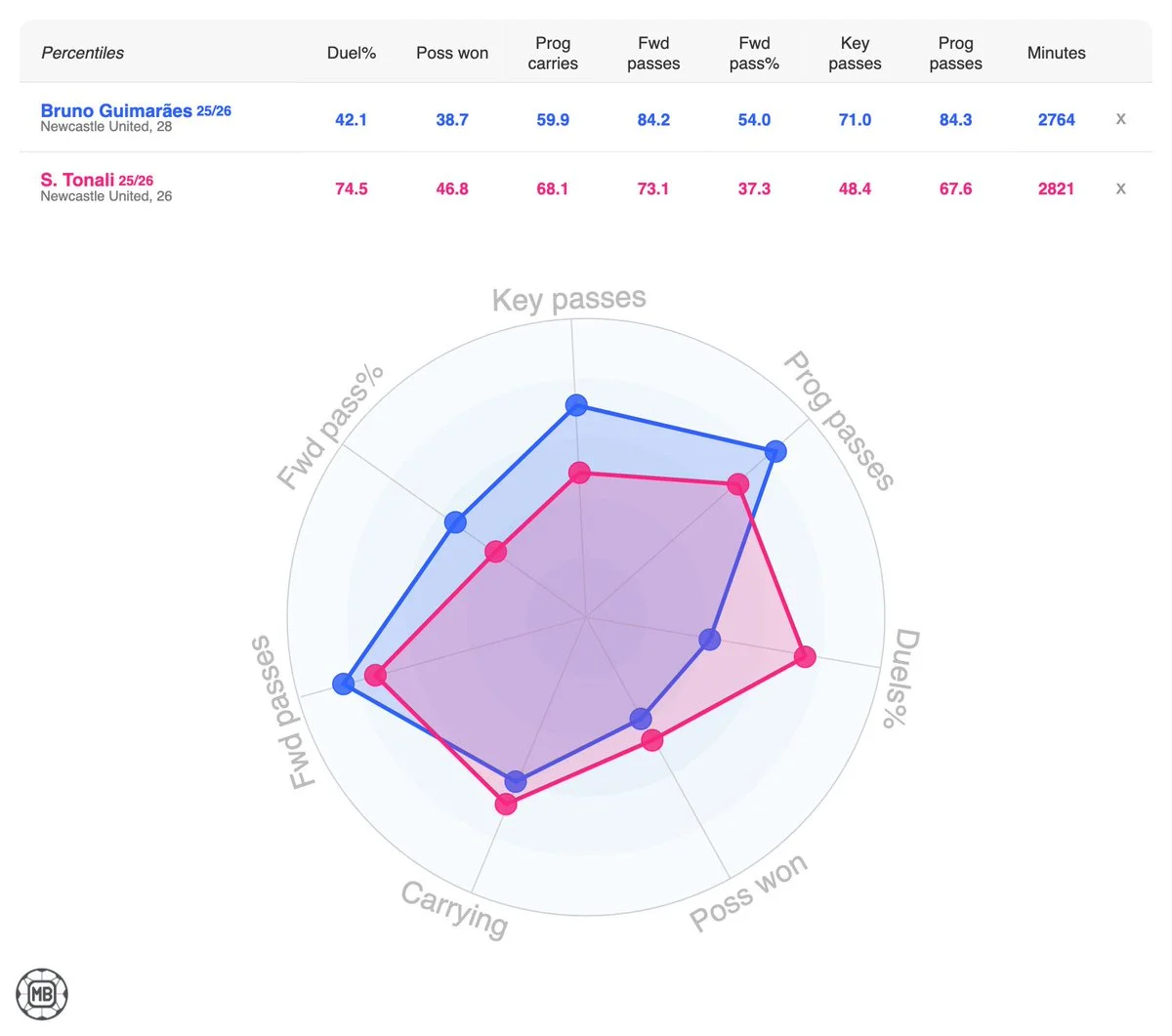This screenshot has width=1172, height=1036.
Task: Select blue Key passes radar point
Action: click(576, 405)
